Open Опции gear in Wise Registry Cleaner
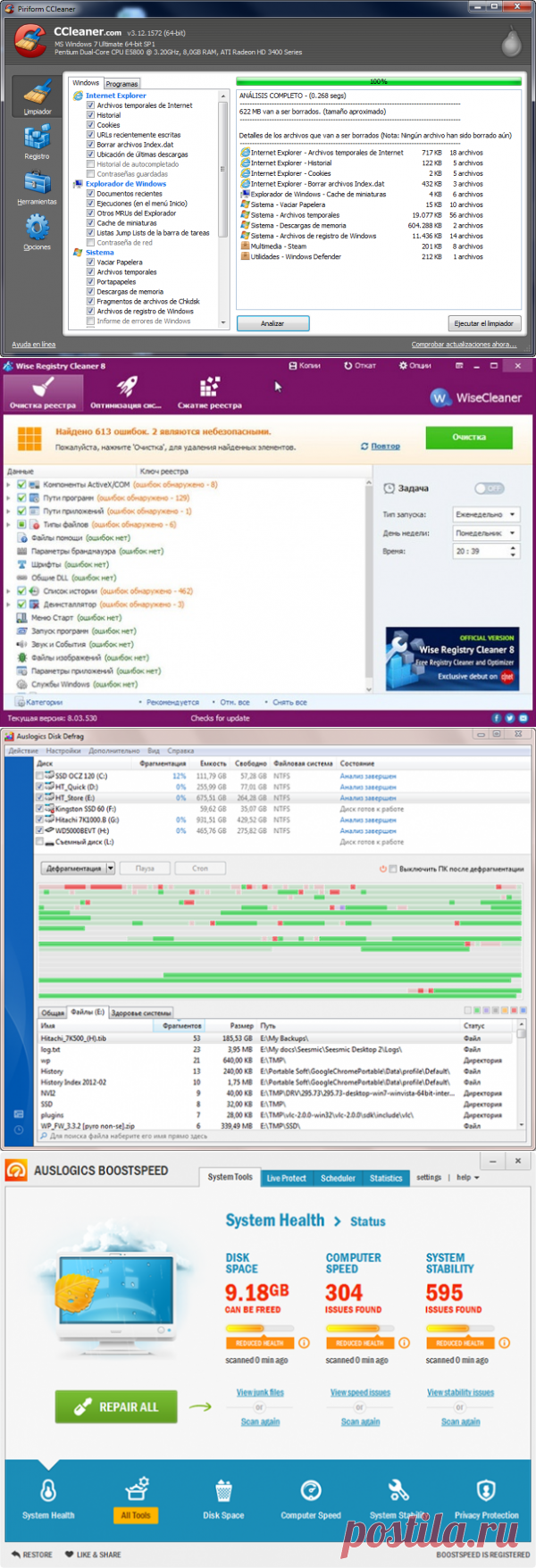This screenshot has width=536, height=1568. click(404, 365)
